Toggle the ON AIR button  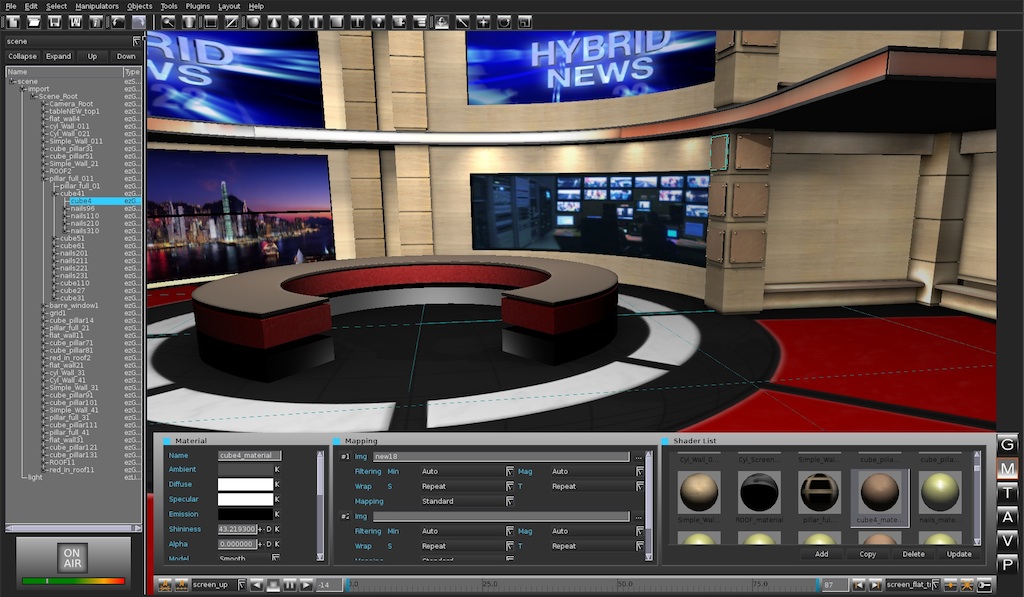tap(72, 557)
